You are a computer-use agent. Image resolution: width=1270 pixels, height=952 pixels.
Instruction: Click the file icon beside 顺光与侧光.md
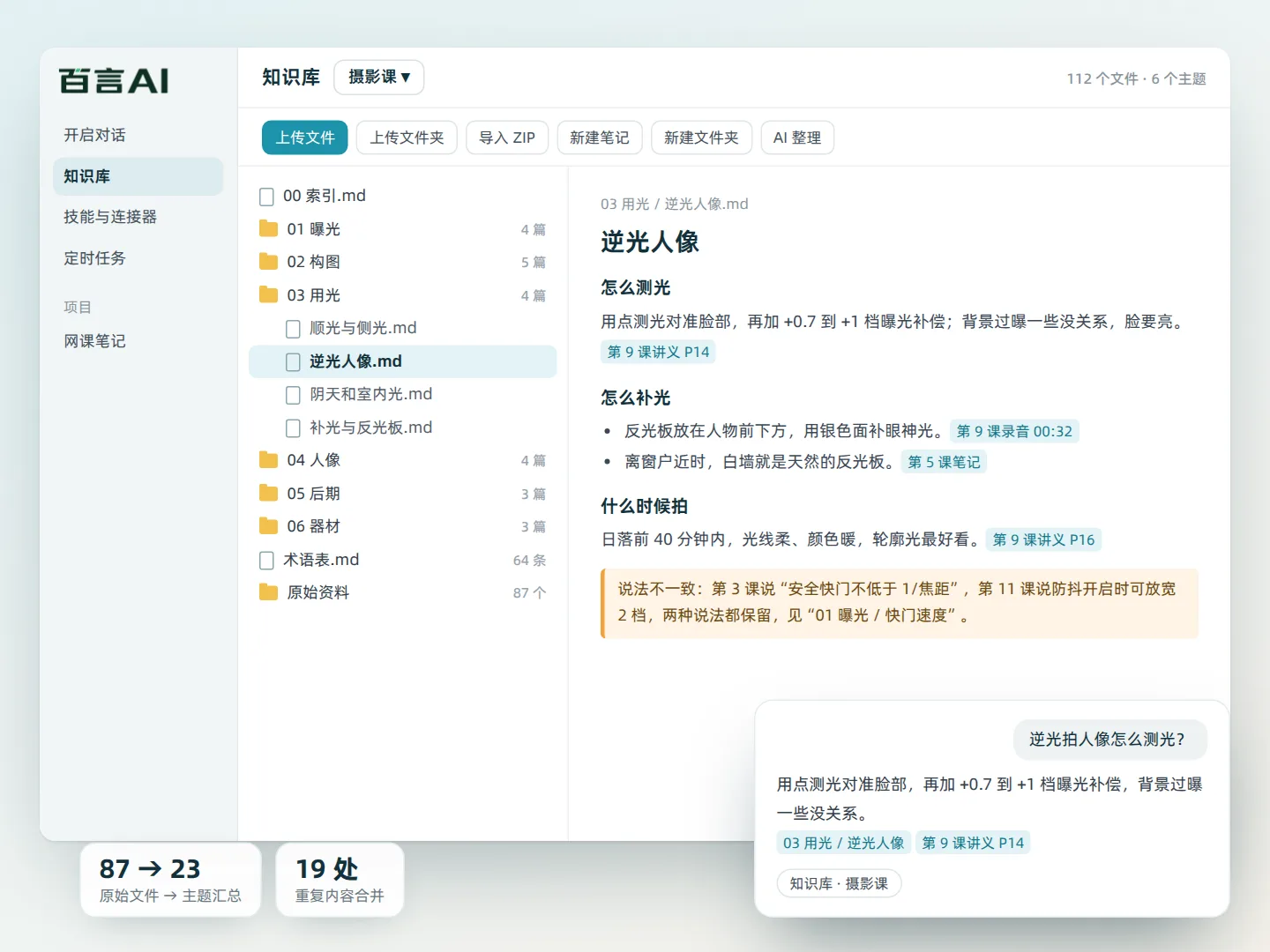(x=293, y=329)
